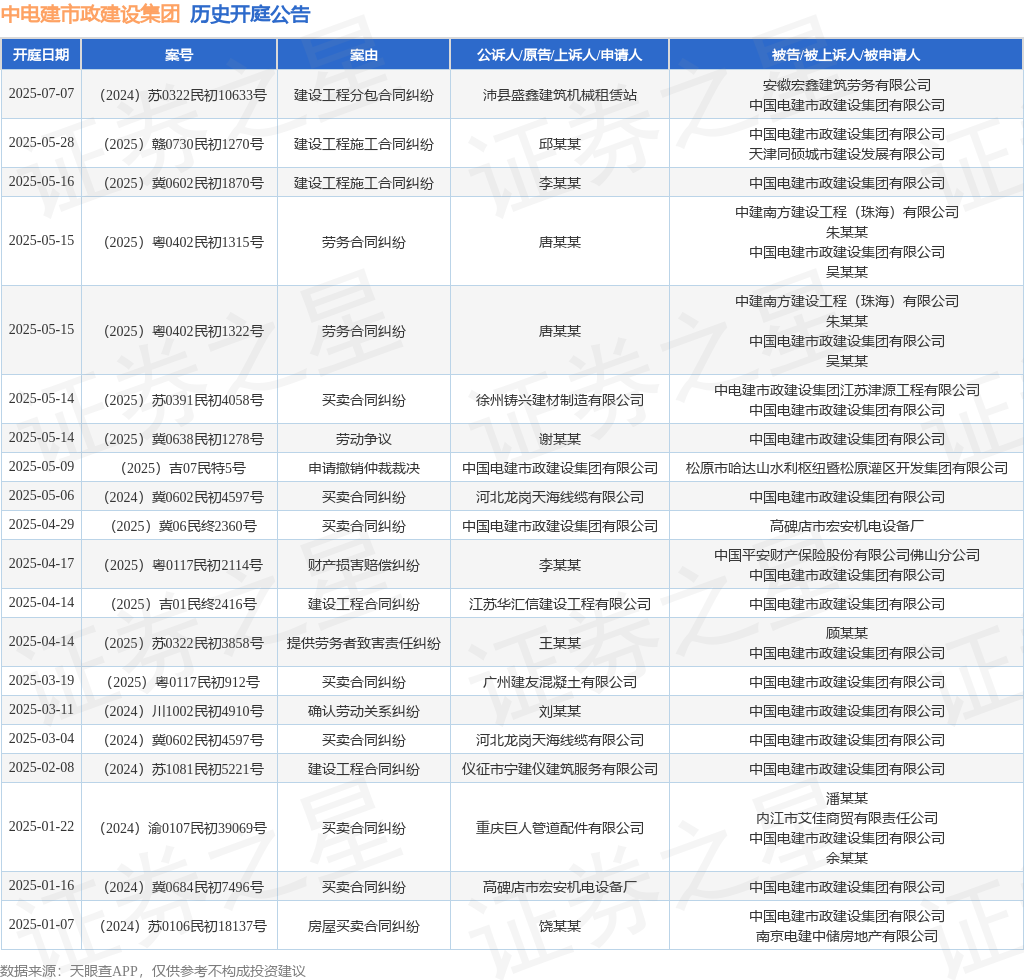
Task: Click the 提供劳务者致害责任纠纷 cell
Action: pos(364,643)
